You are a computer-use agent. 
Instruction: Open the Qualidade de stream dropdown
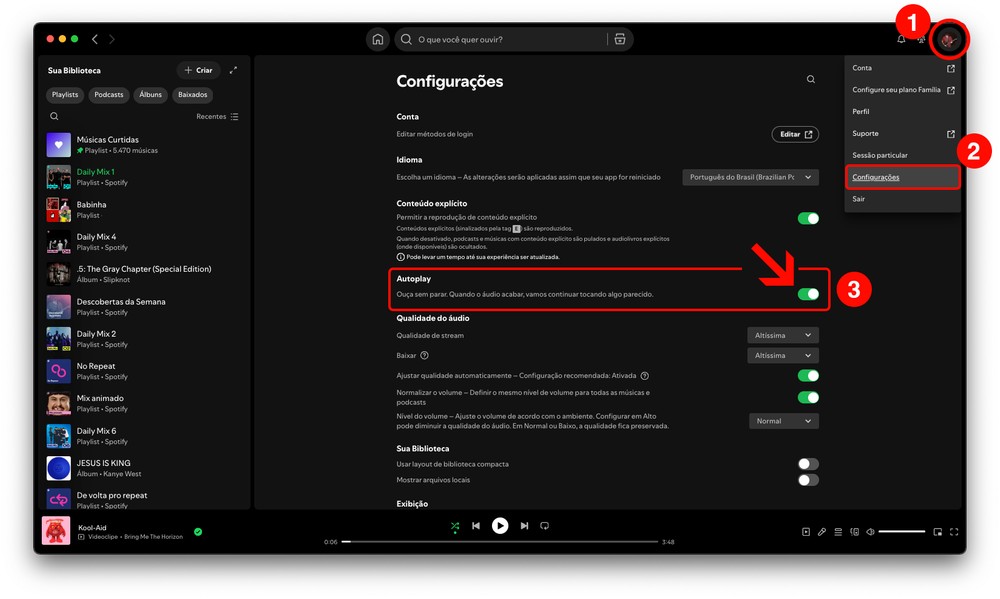(783, 335)
